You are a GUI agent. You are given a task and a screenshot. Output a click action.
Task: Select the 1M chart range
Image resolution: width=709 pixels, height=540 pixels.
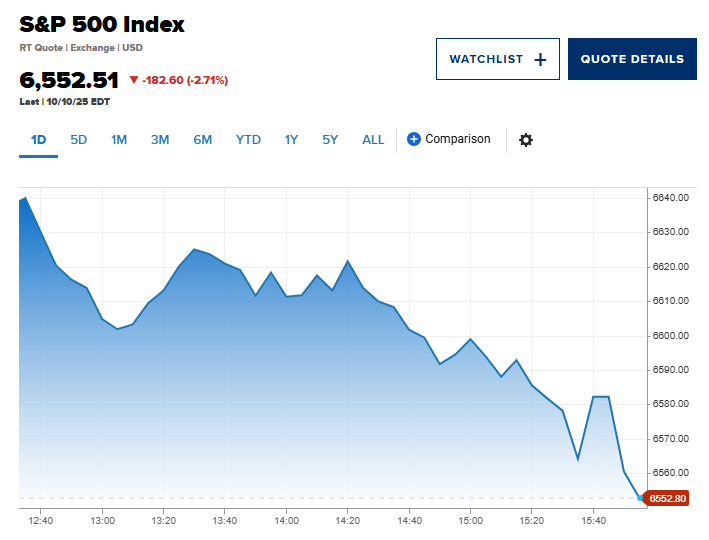119,140
